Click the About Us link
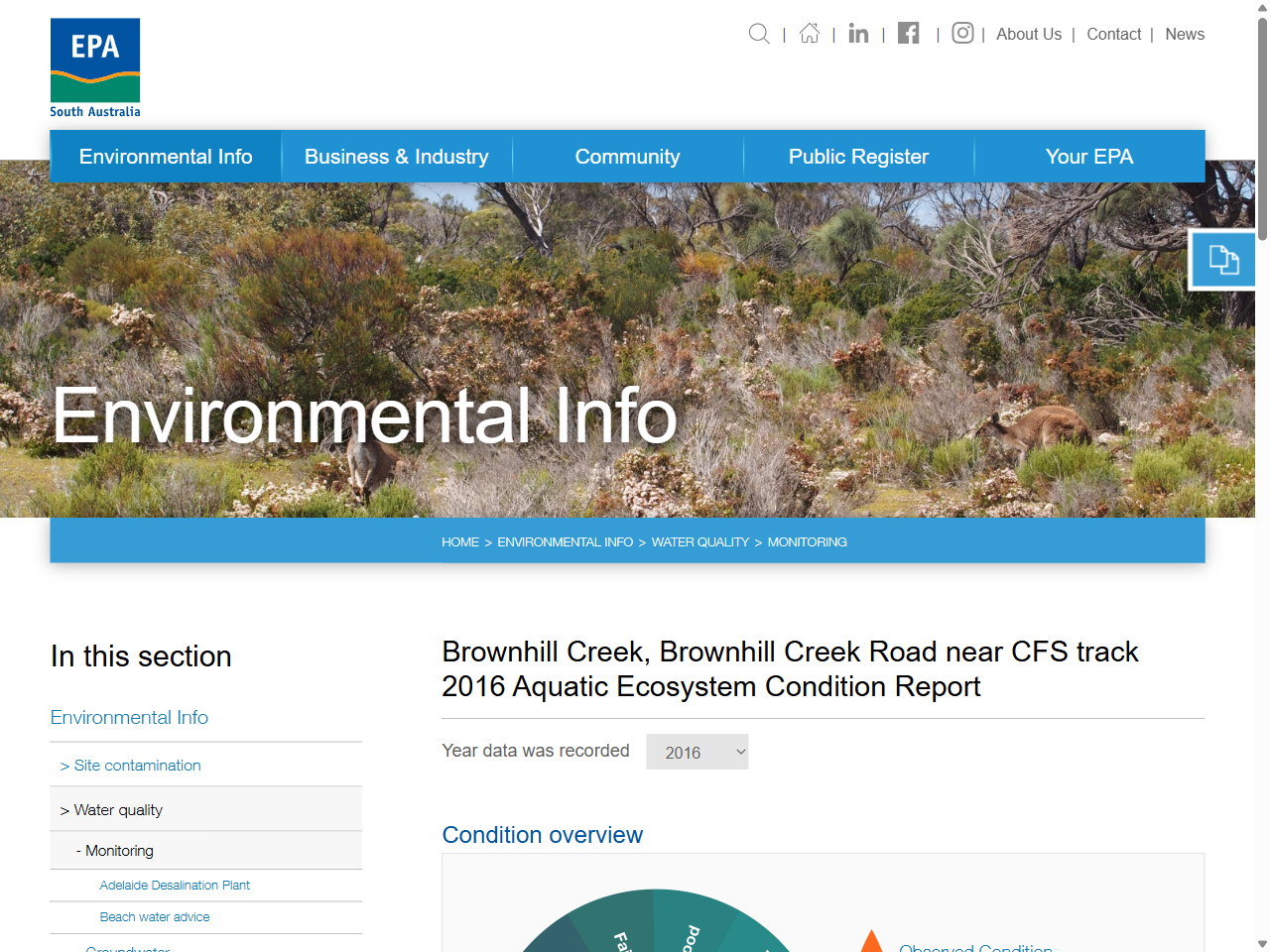The width and height of the screenshot is (1270, 952). [x=1029, y=34]
